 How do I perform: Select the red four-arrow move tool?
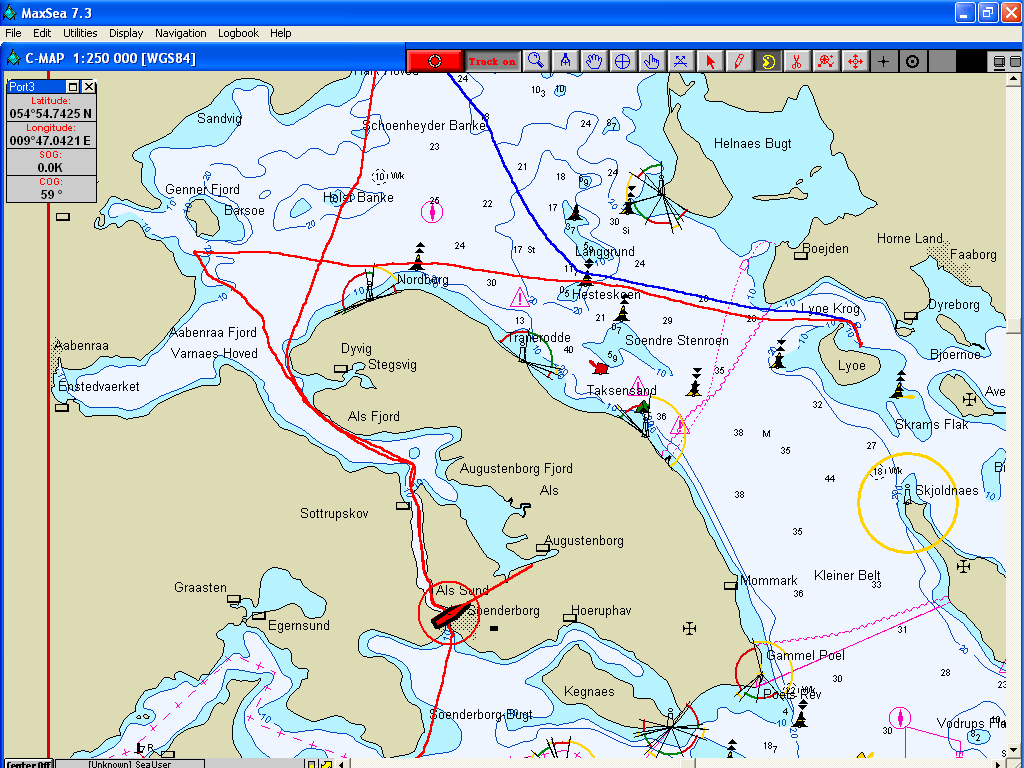point(855,61)
